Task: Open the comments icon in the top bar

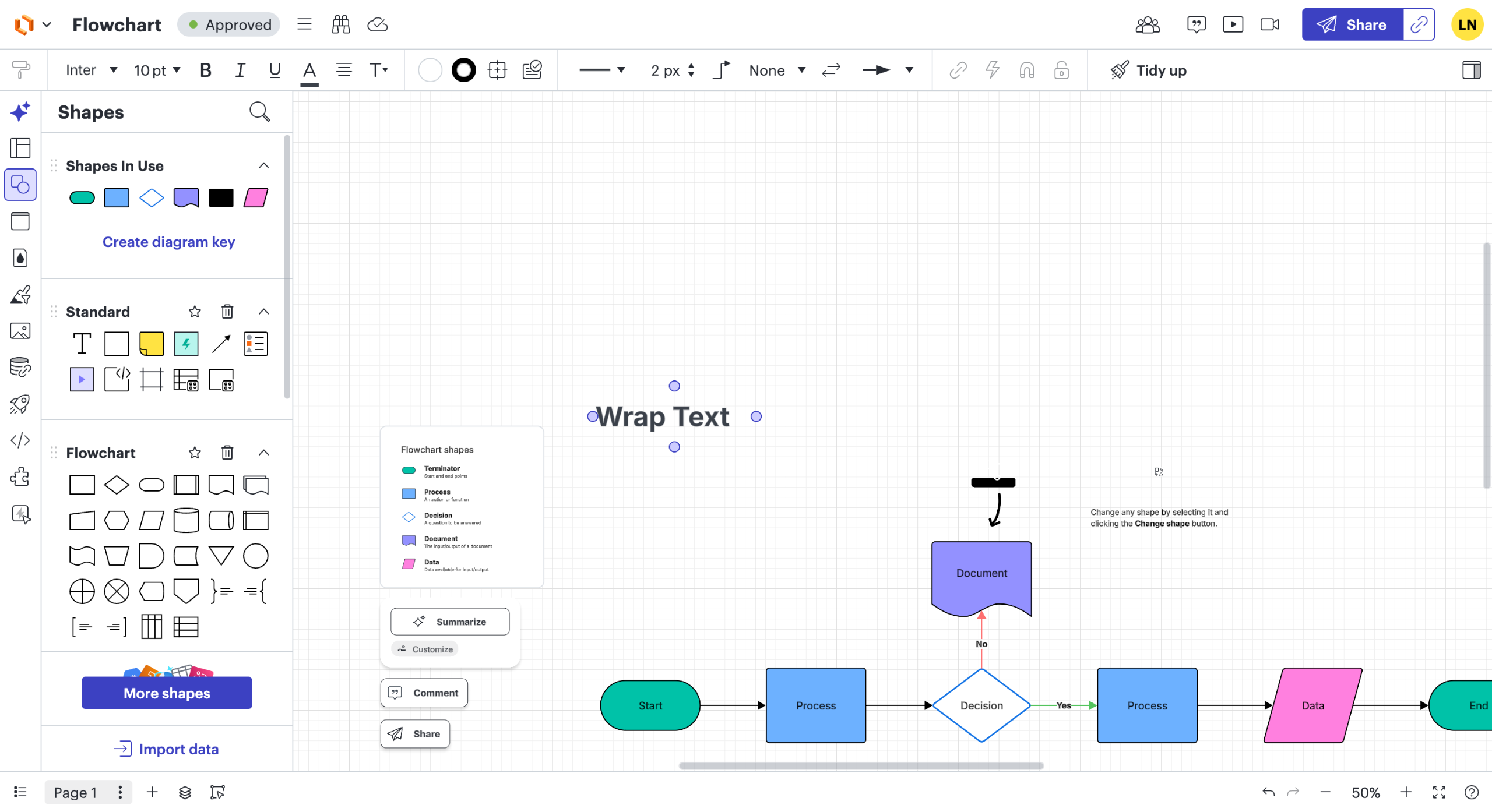Action: (x=1196, y=24)
